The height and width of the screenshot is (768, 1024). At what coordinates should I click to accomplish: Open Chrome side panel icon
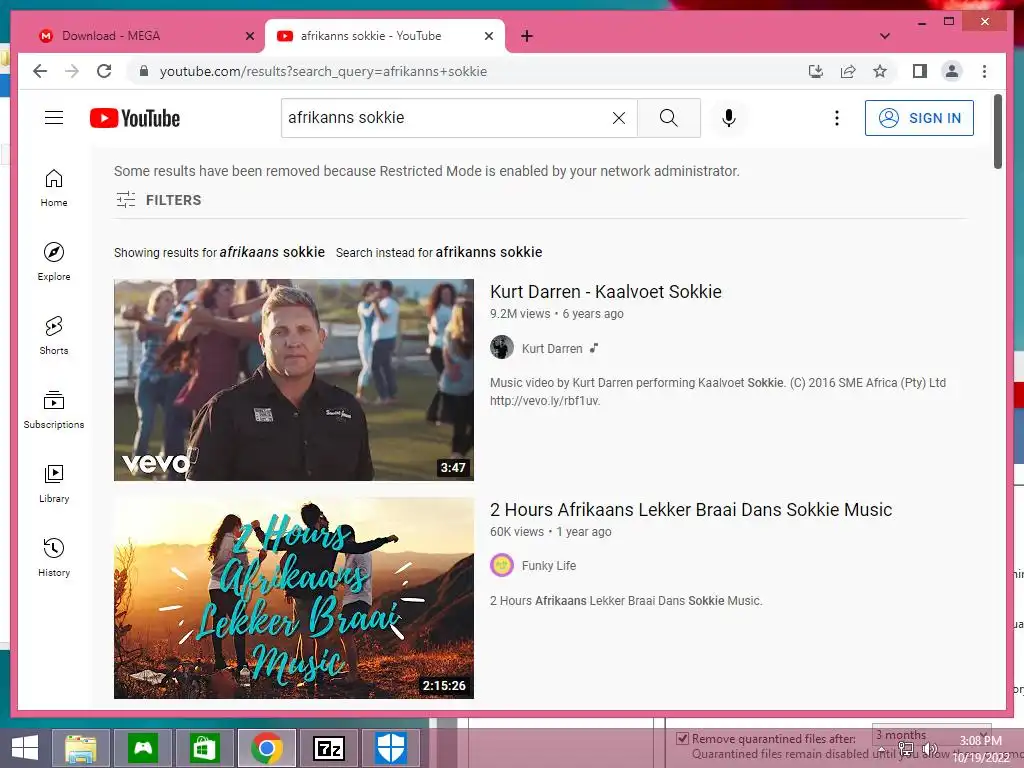[x=920, y=71]
